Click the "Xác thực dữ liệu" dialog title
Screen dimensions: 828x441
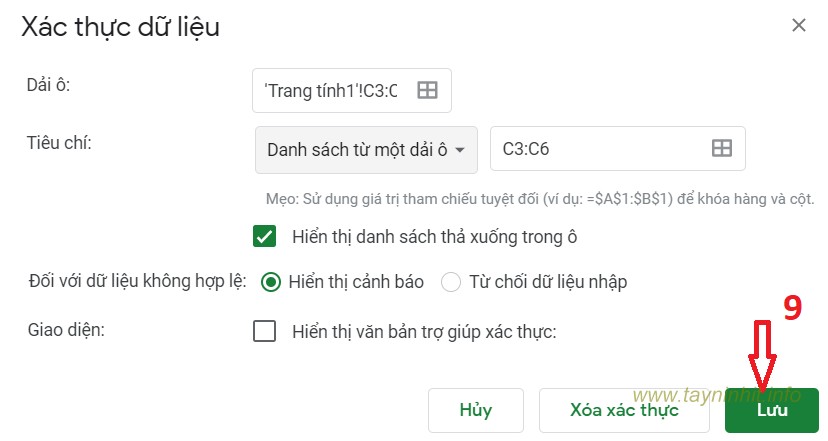(121, 27)
